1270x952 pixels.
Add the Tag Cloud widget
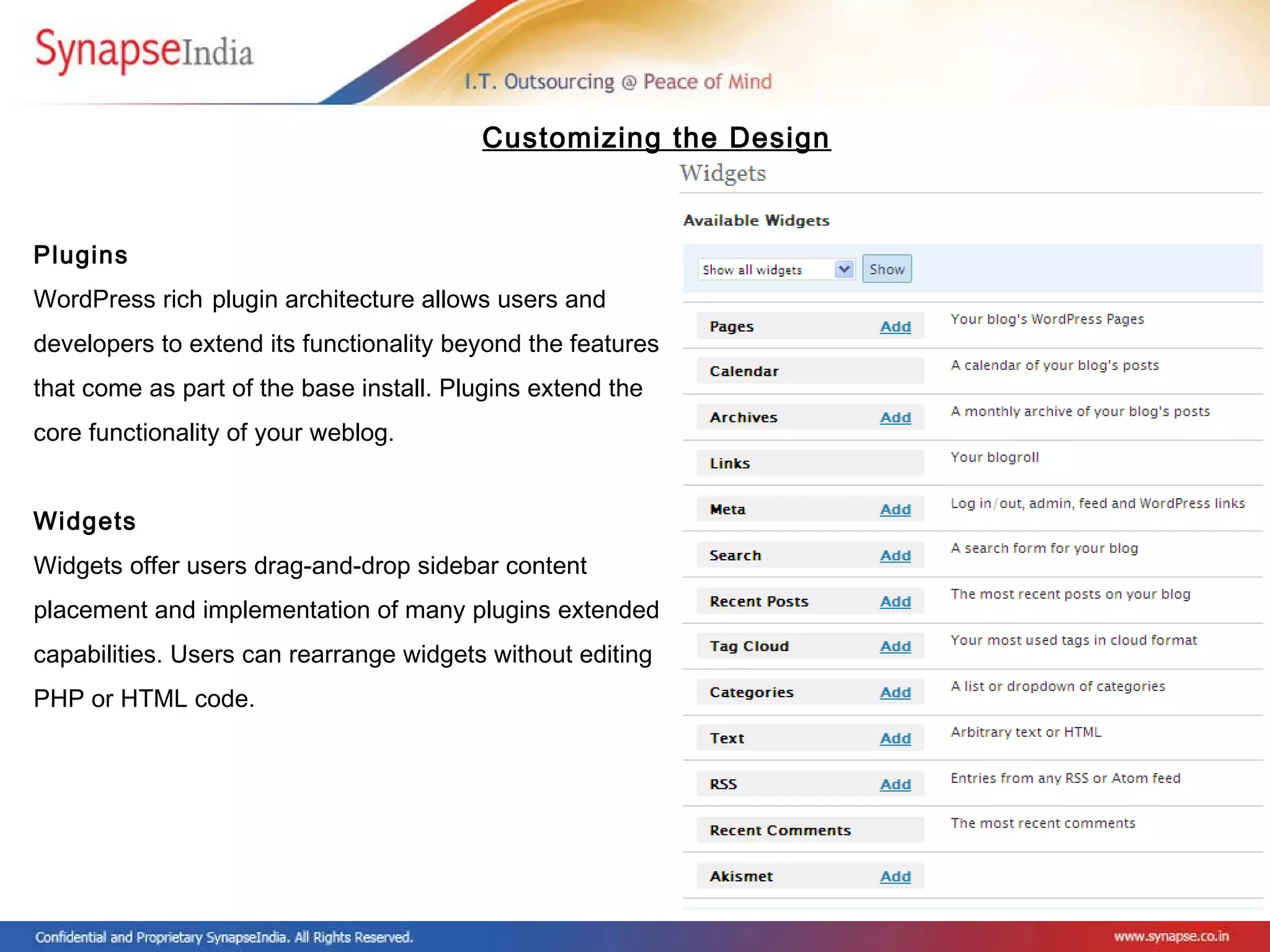[x=895, y=646]
